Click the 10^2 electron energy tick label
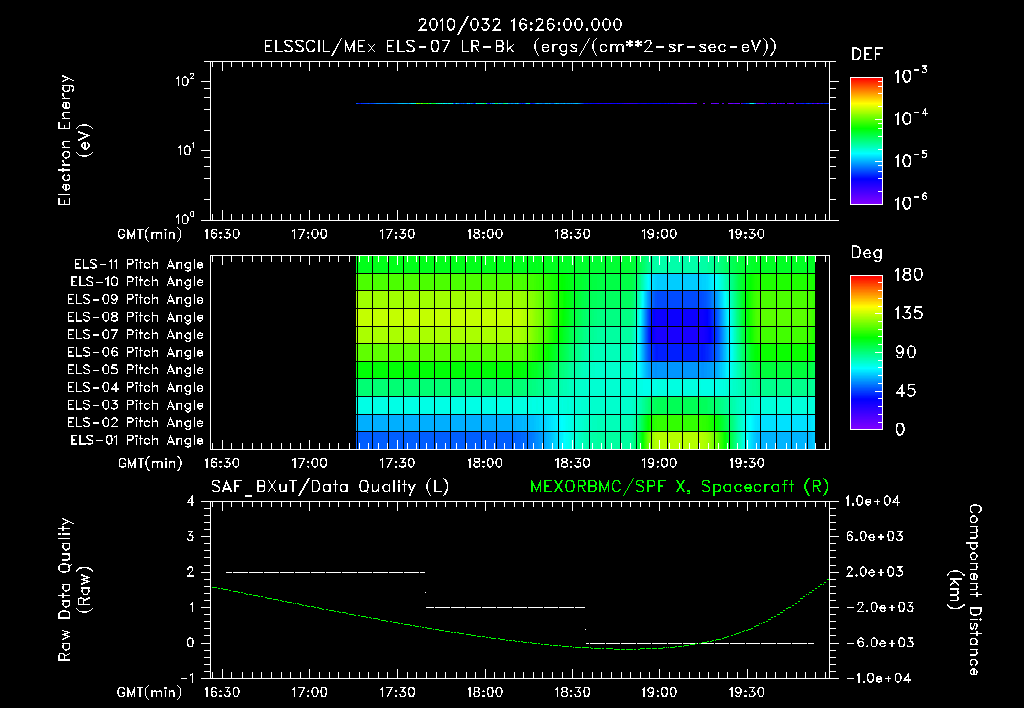This screenshot has height=708, width=1024. tap(185, 81)
